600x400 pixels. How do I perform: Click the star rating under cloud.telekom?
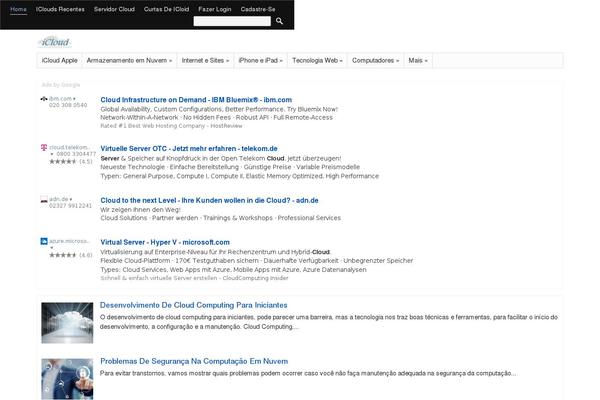pyautogui.click(x=63, y=162)
